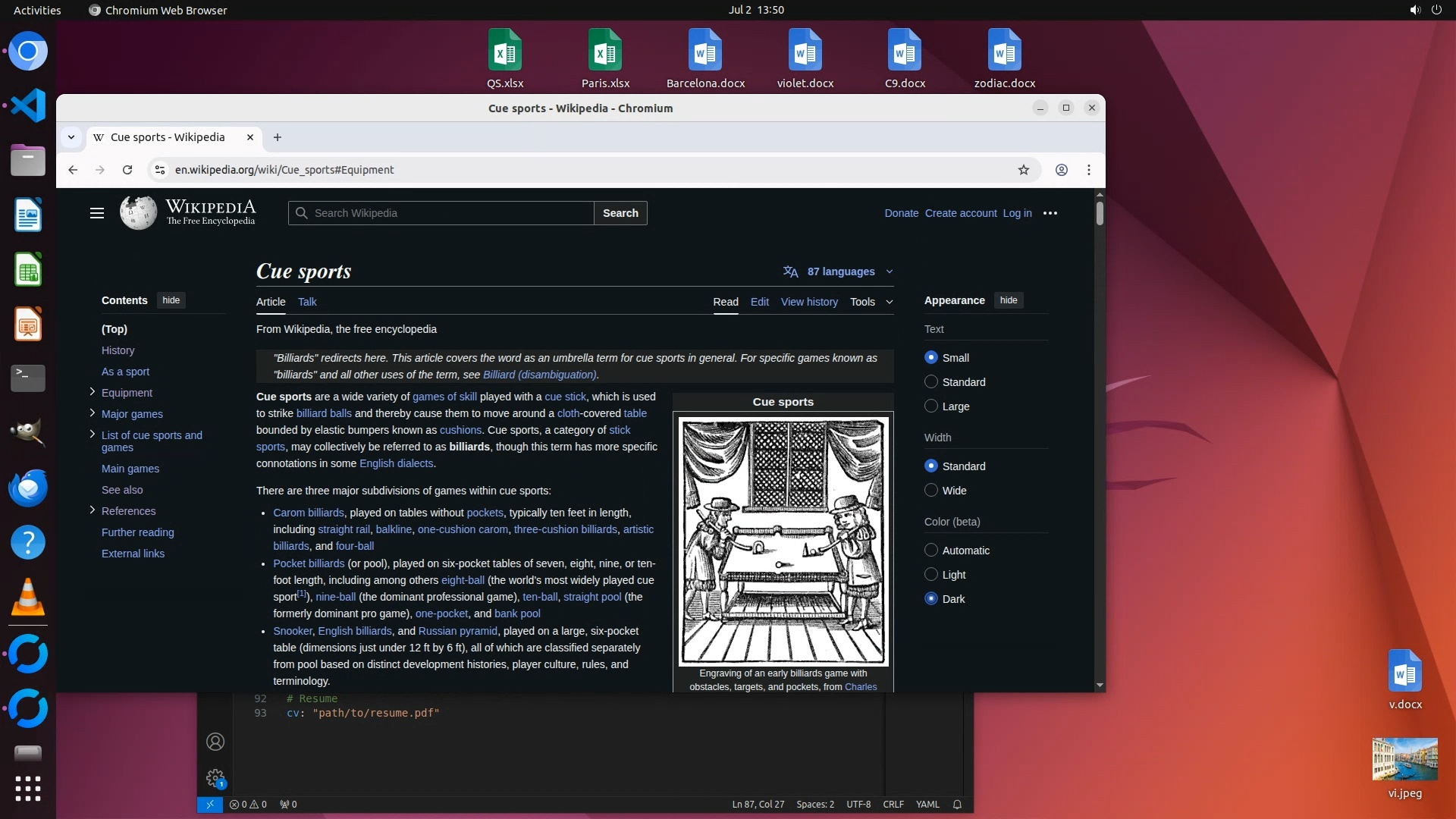This screenshot has height=819, width=1456.
Task: Open Chromium three-dot menu icon
Action: pyautogui.click(x=1089, y=170)
